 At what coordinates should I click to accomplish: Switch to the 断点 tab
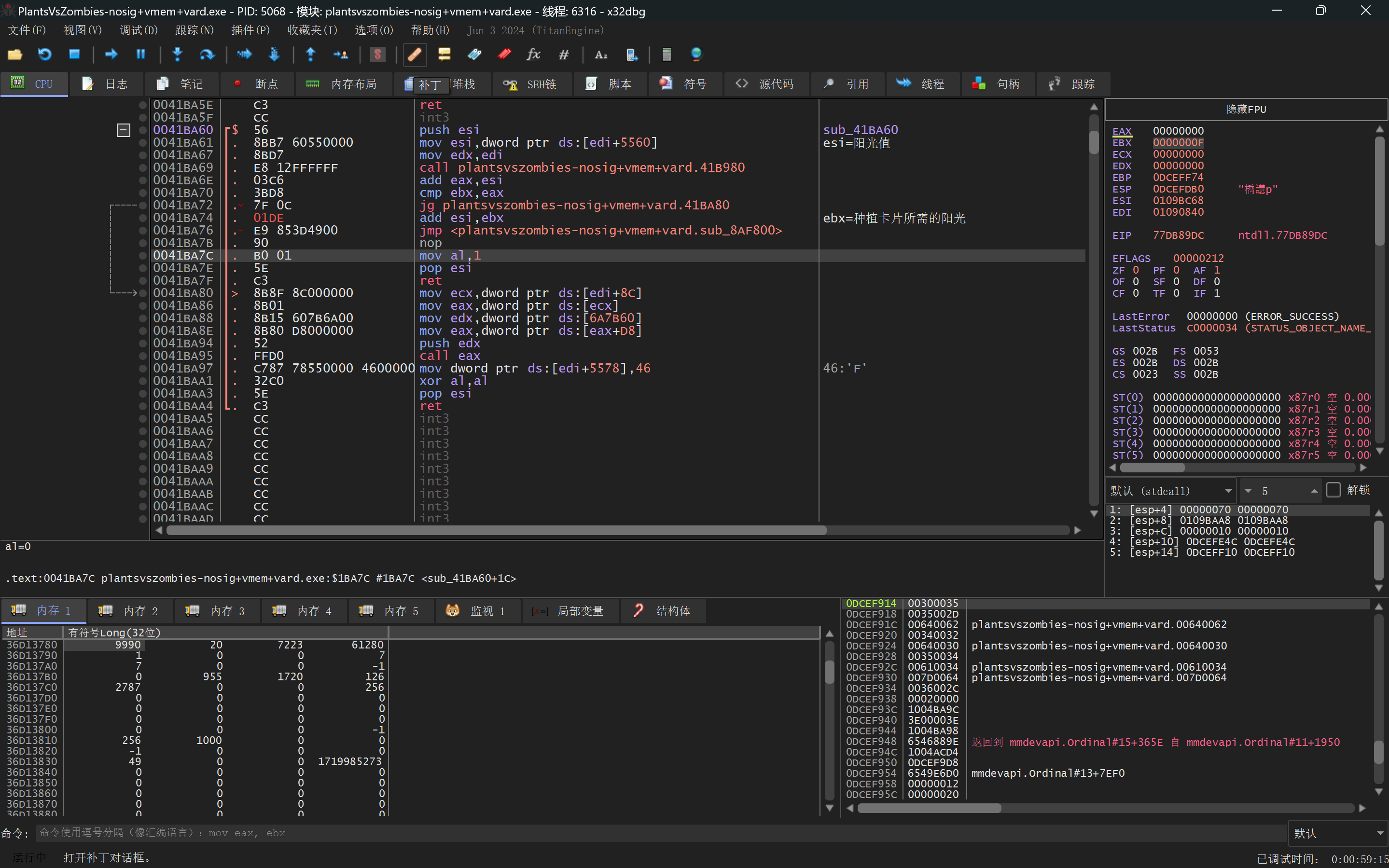[x=257, y=84]
